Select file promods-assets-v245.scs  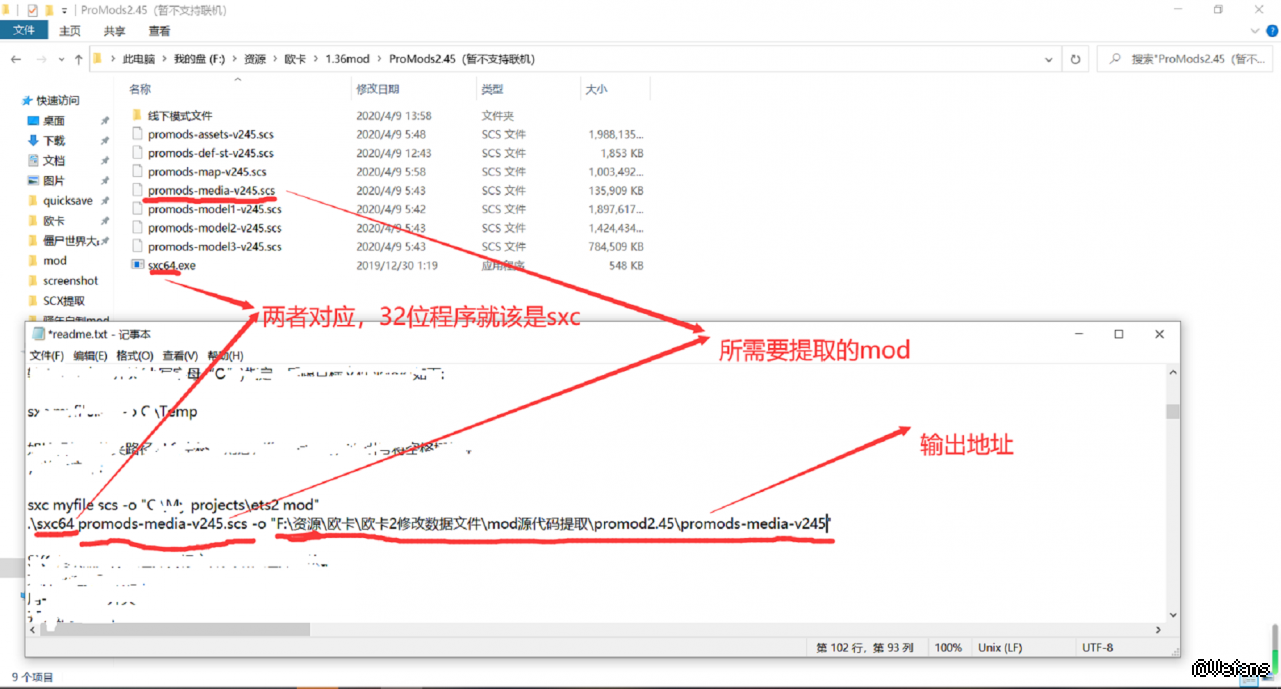pos(210,134)
